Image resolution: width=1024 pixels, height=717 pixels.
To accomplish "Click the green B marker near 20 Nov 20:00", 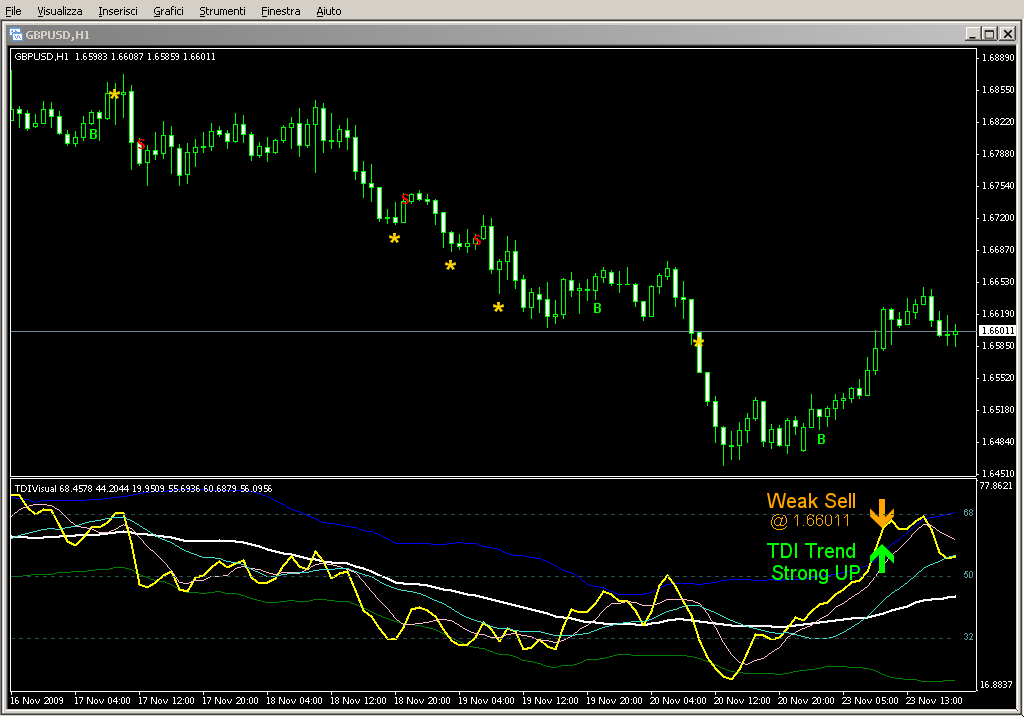I will tap(822, 439).
